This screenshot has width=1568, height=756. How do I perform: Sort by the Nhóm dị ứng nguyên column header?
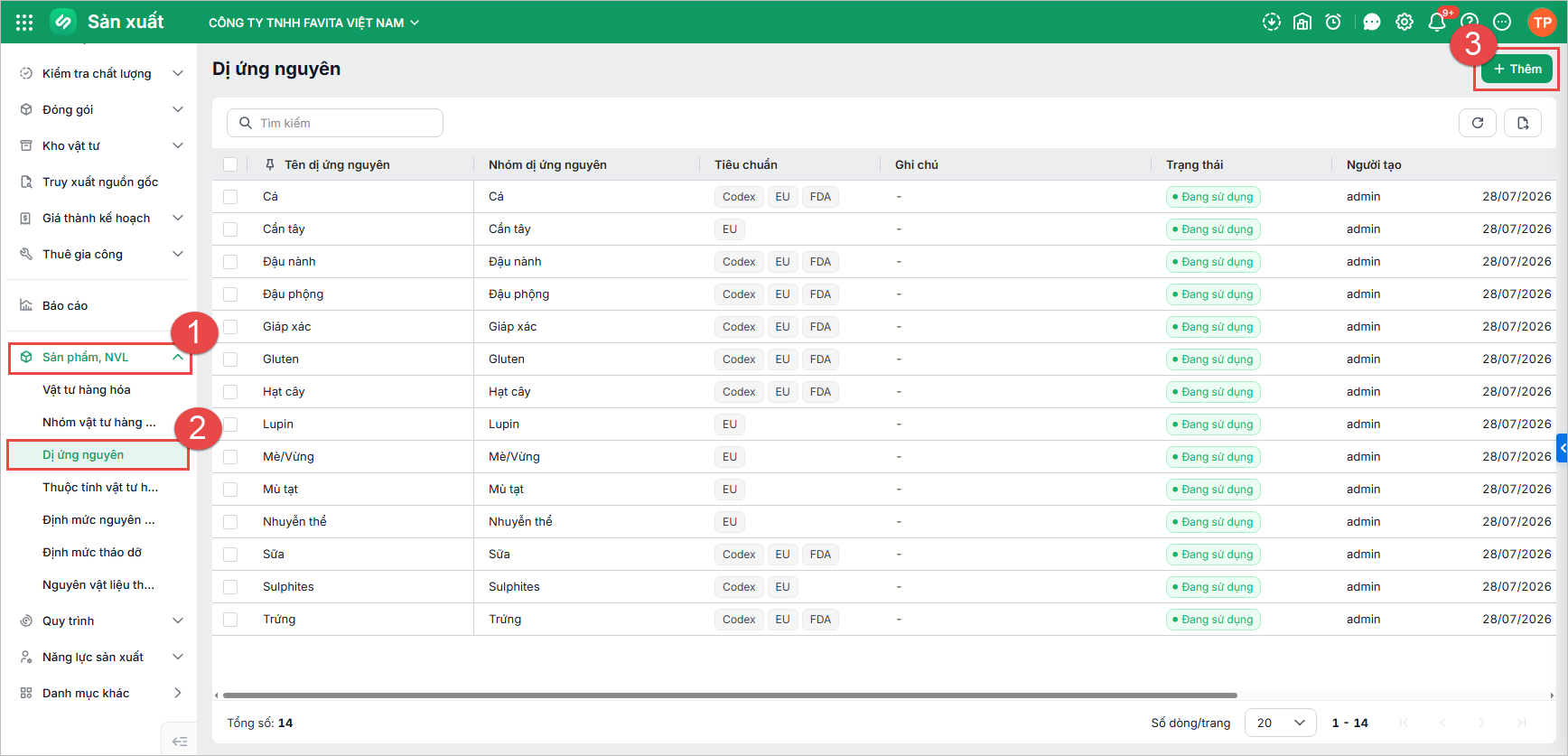click(547, 164)
